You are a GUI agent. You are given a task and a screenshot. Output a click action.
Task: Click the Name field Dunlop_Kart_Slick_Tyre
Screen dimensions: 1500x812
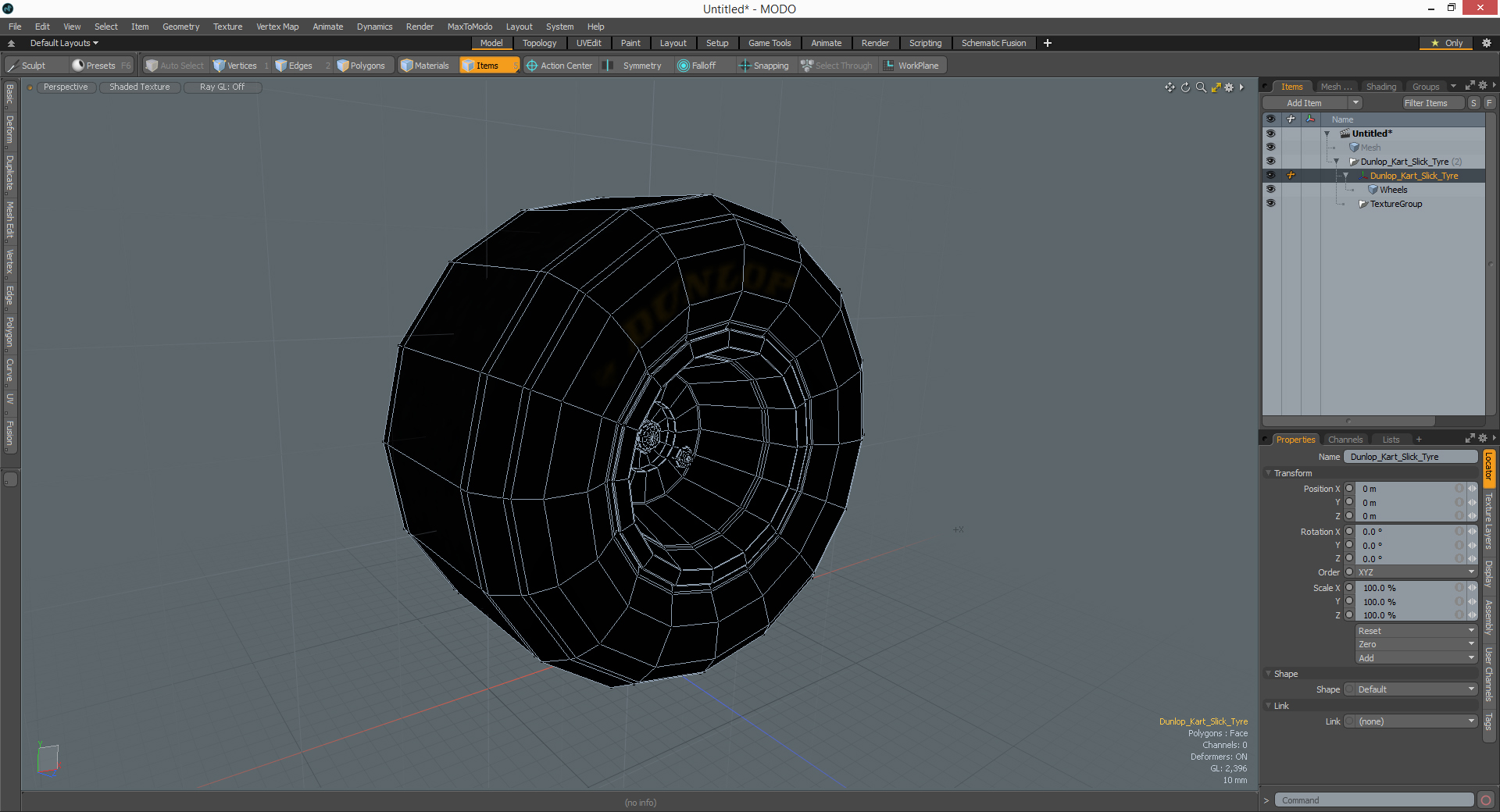tap(1410, 457)
